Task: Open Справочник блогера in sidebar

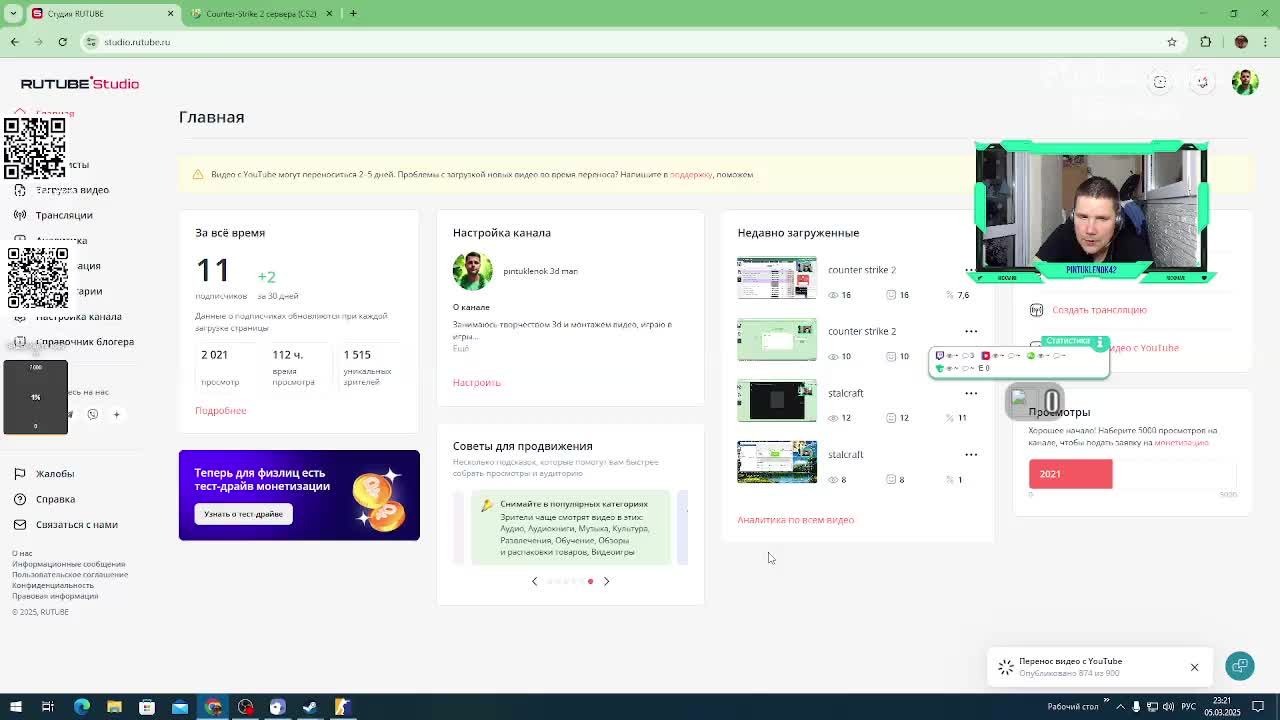Action: tap(85, 342)
